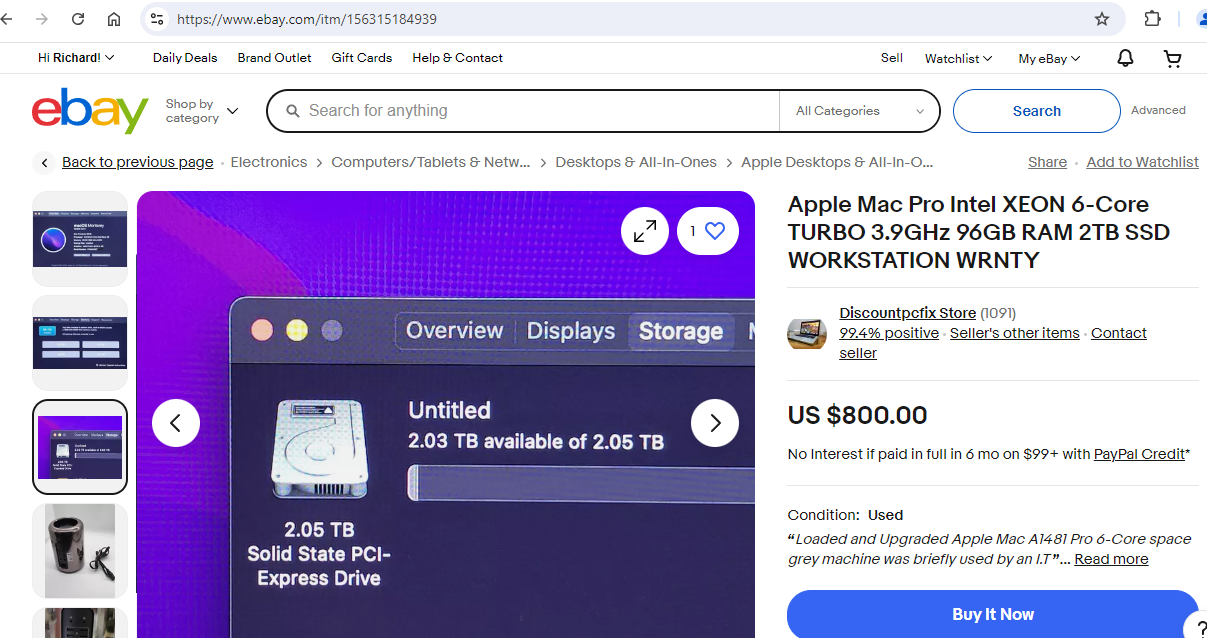
Task: Open the Electronics breadcrumb
Action: (x=269, y=162)
